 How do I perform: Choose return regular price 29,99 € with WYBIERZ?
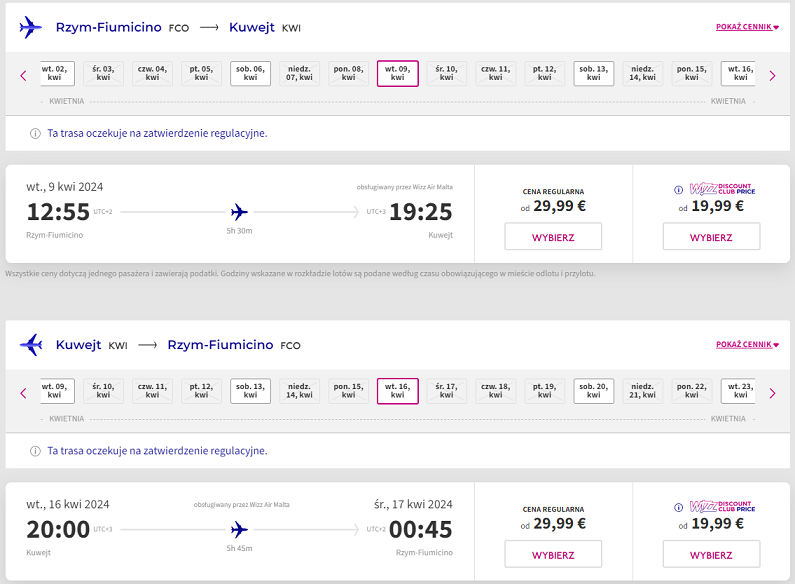coord(553,554)
